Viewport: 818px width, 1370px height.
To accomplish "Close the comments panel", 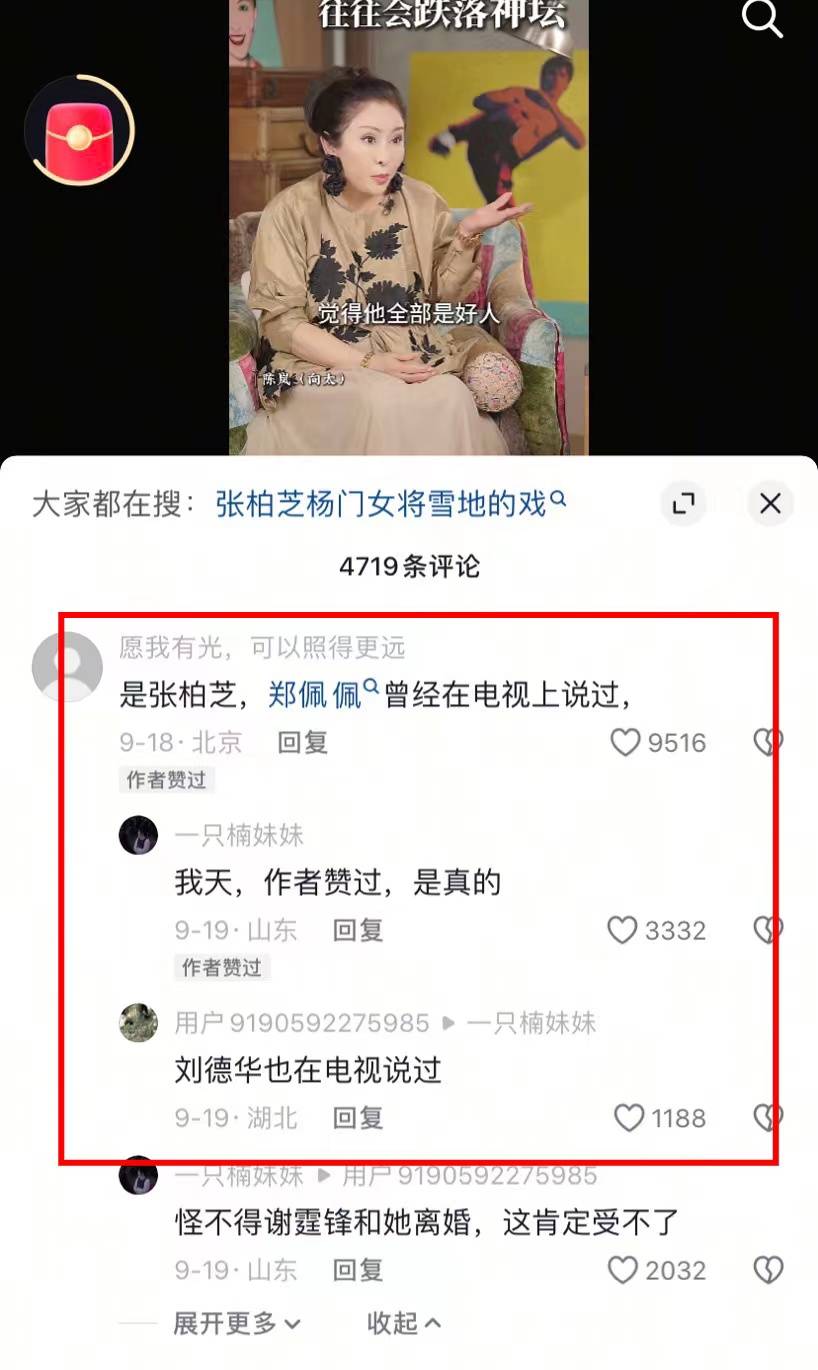I will pyautogui.click(x=770, y=503).
